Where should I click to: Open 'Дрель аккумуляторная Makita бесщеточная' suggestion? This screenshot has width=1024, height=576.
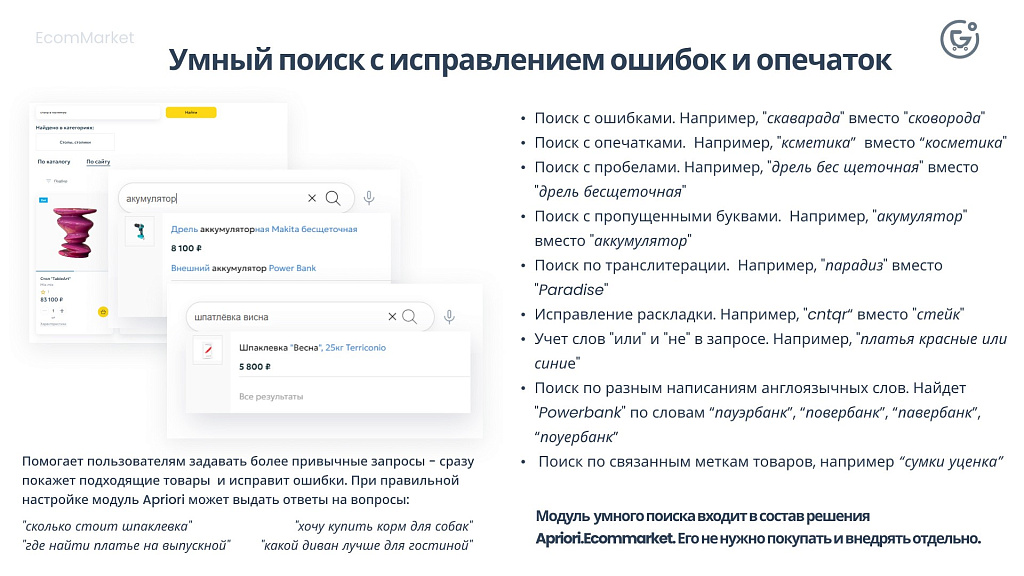(x=263, y=229)
